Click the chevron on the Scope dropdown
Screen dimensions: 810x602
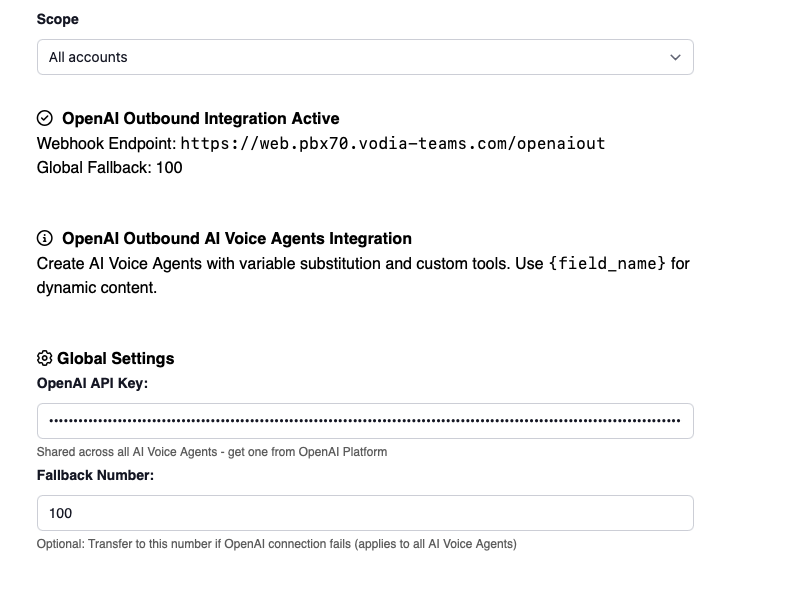(x=675, y=57)
